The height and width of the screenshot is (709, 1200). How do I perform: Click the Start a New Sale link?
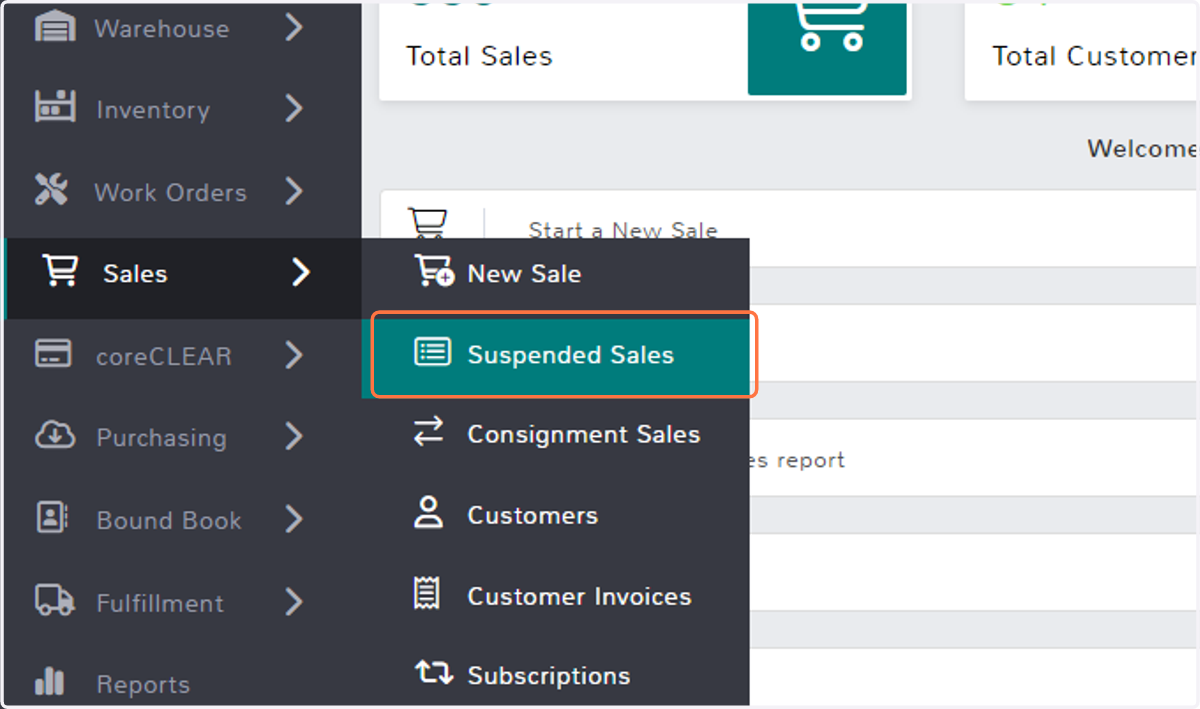pos(623,230)
